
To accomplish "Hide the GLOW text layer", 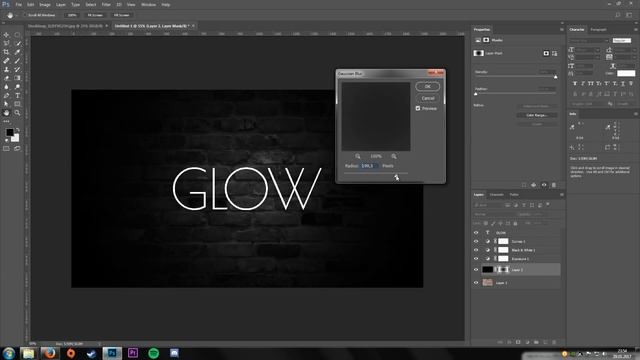I will (476, 233).
